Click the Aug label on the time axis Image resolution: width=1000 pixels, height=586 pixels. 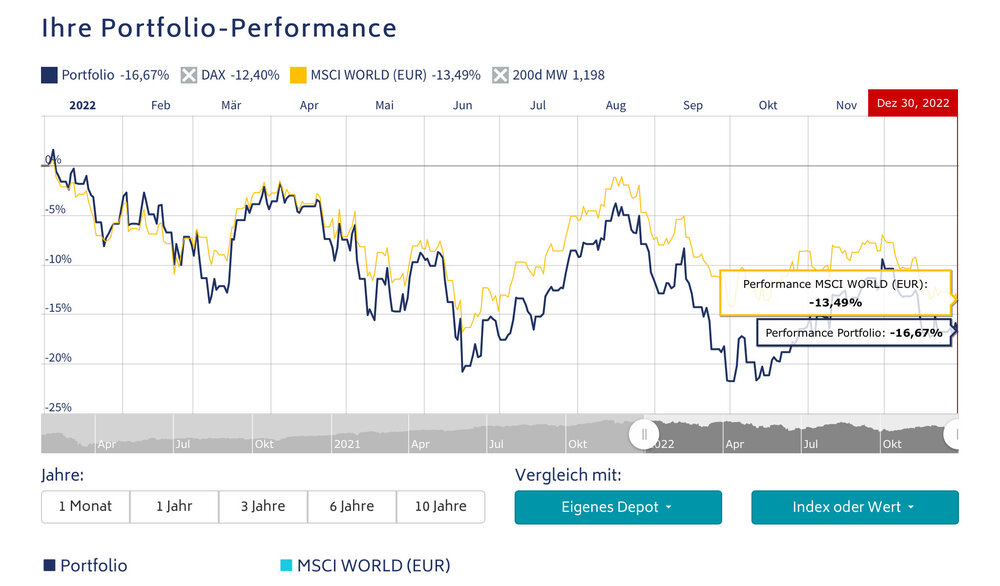point(615,105)
